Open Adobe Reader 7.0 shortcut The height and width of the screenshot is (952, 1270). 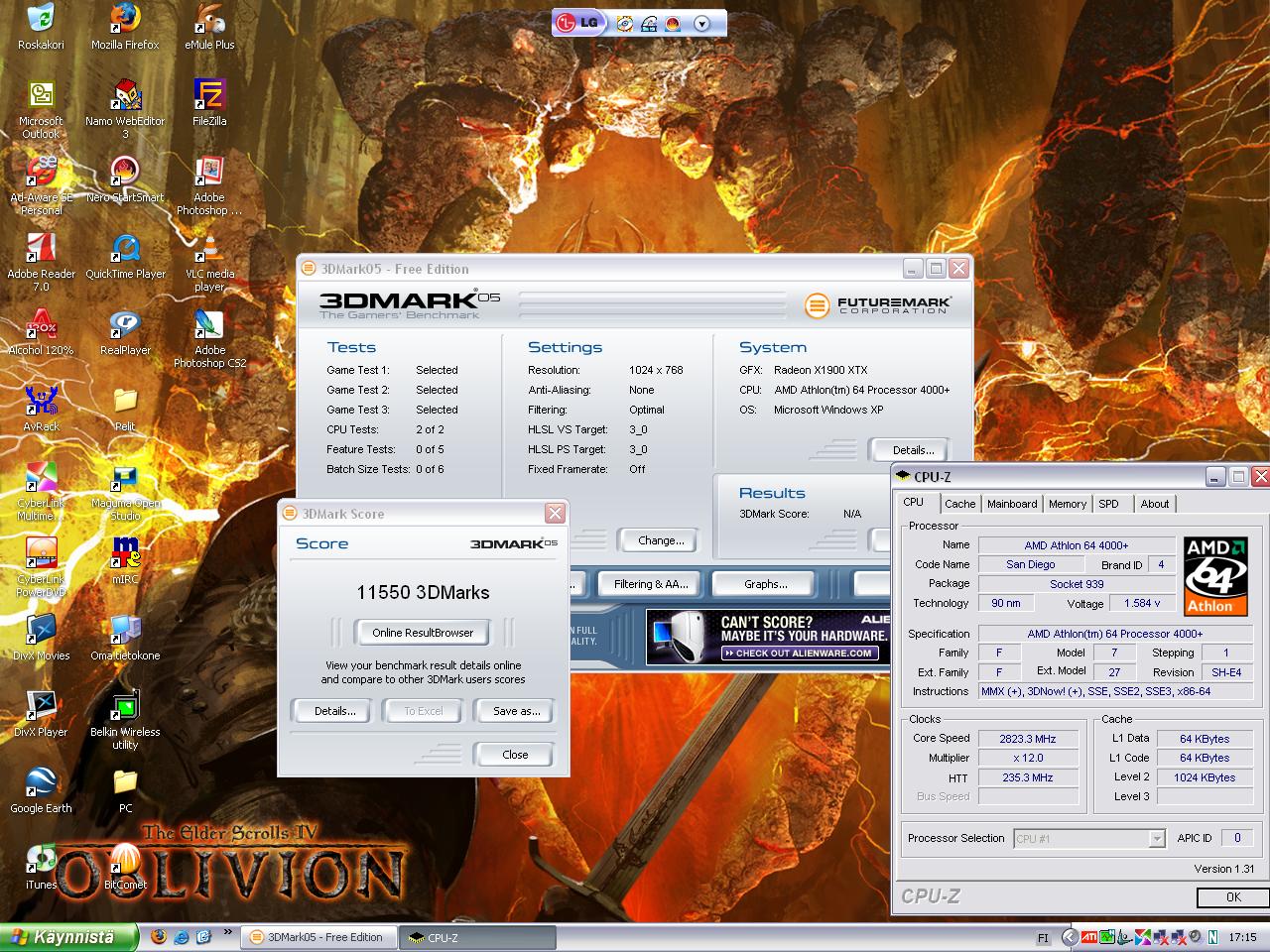coord(41,262)
